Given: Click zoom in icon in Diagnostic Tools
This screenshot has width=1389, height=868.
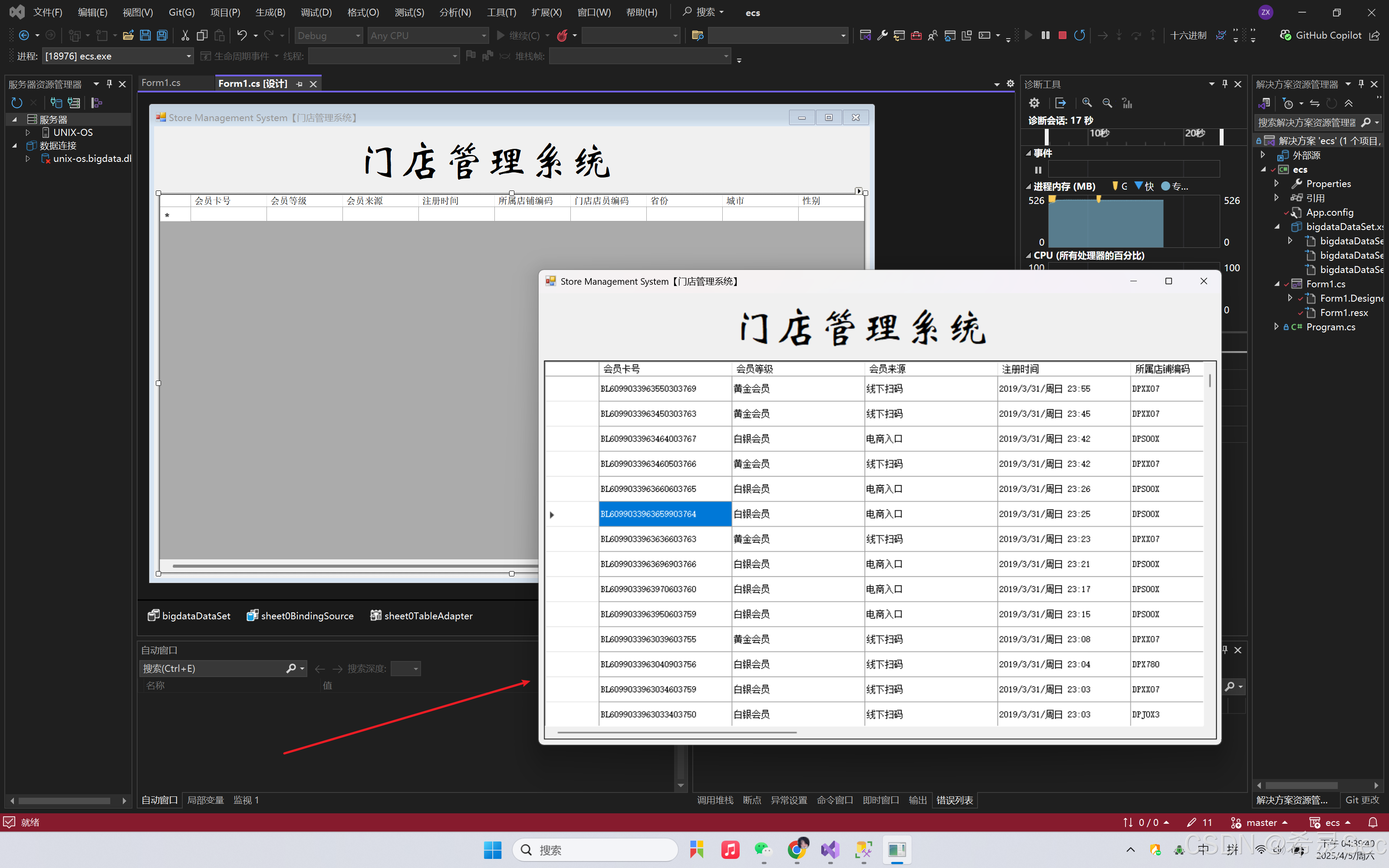Looking at the screenshot, I should tap(1087, 103).
